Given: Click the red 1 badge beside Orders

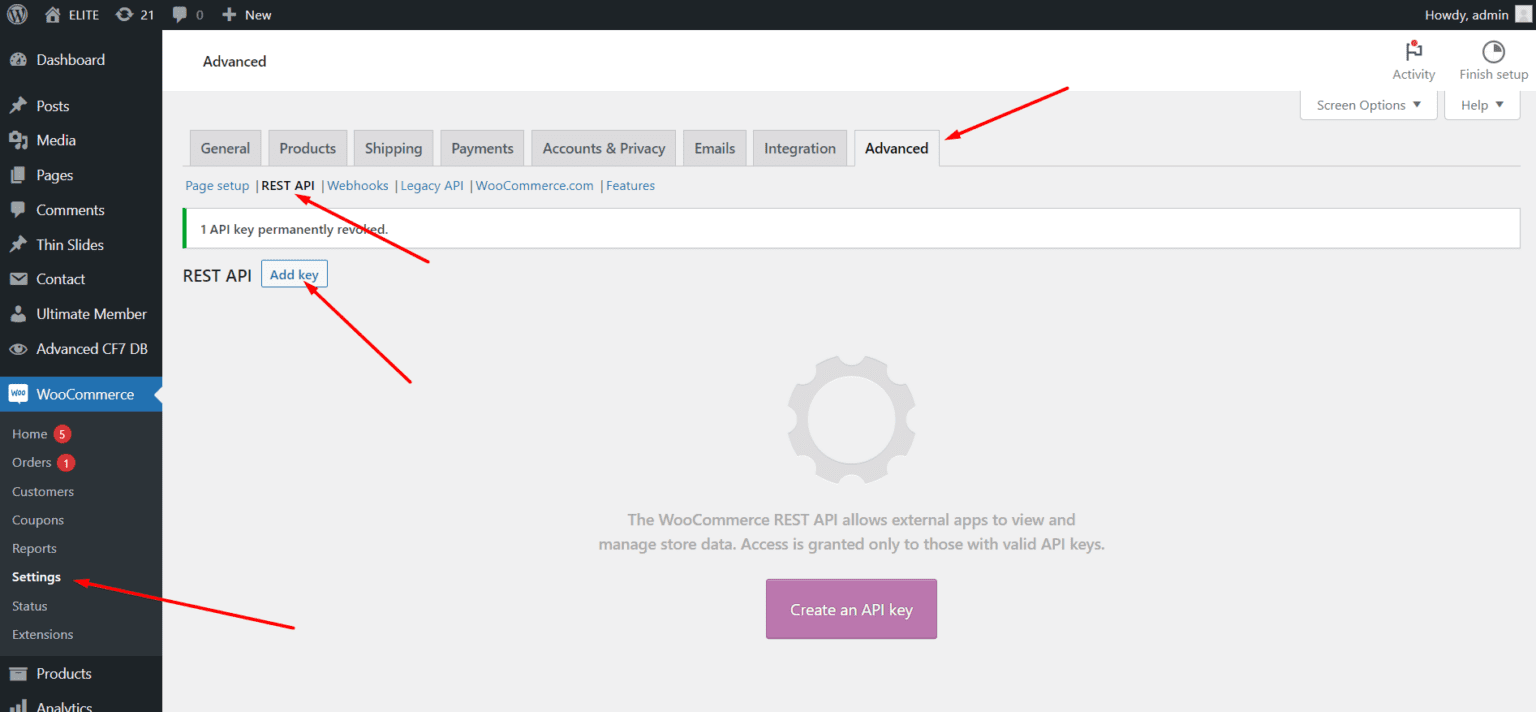Looking at the screenshot, I should coord(66,463).
